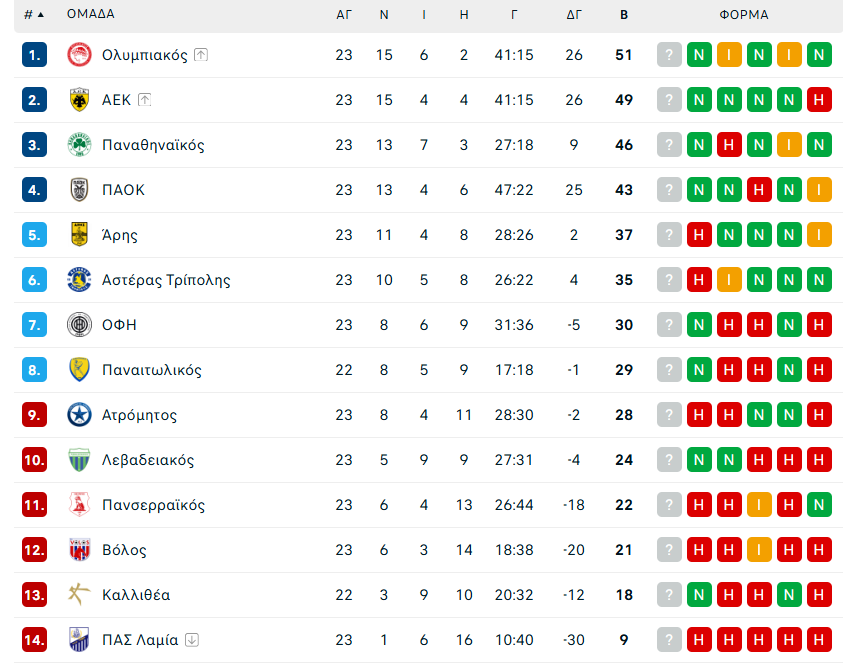Open the Λεβαδειακός team name link
The height and width of the screenshot is (663, 843).
[148, 460]
